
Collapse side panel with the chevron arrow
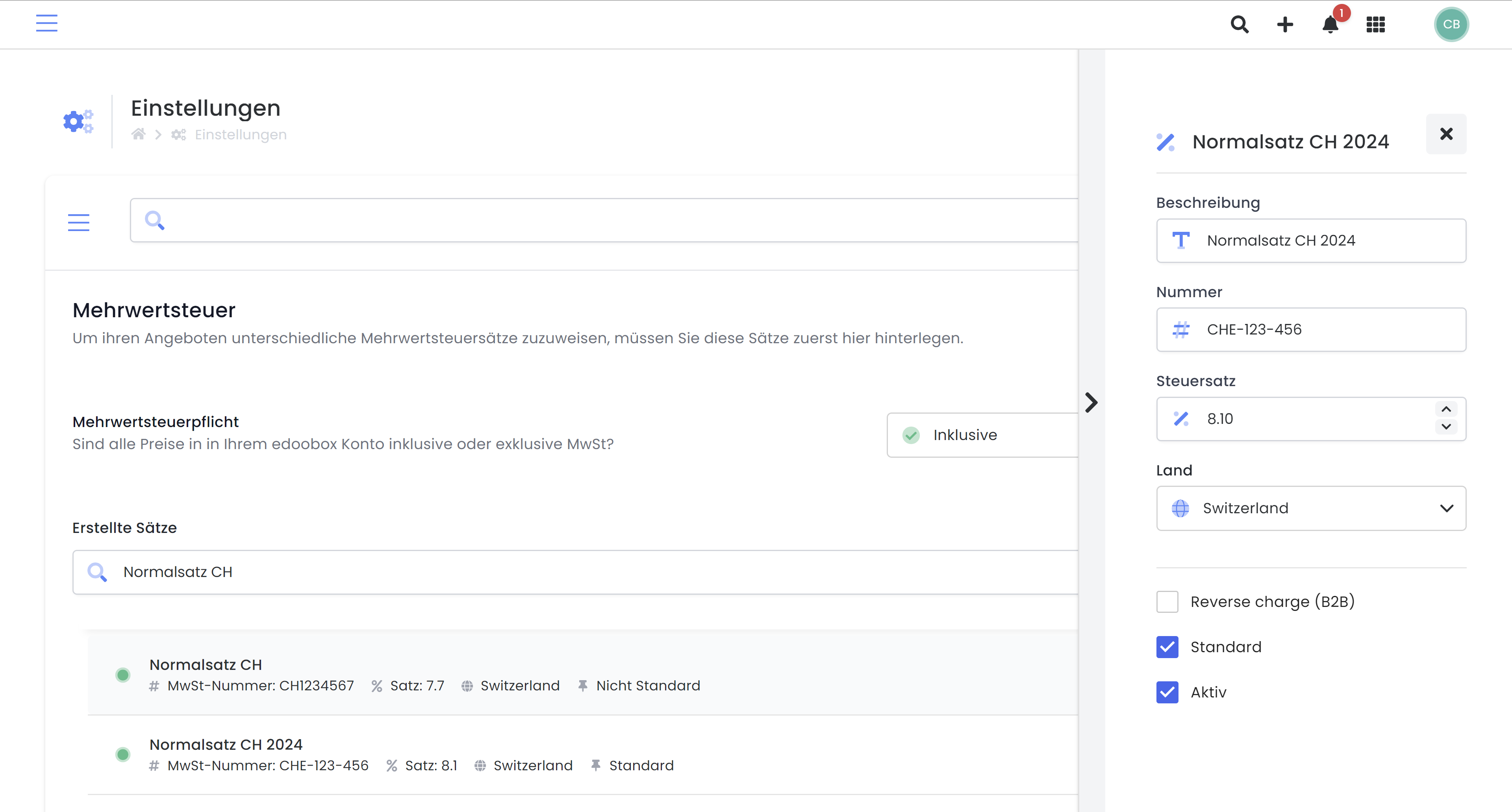click(1091, 403)
